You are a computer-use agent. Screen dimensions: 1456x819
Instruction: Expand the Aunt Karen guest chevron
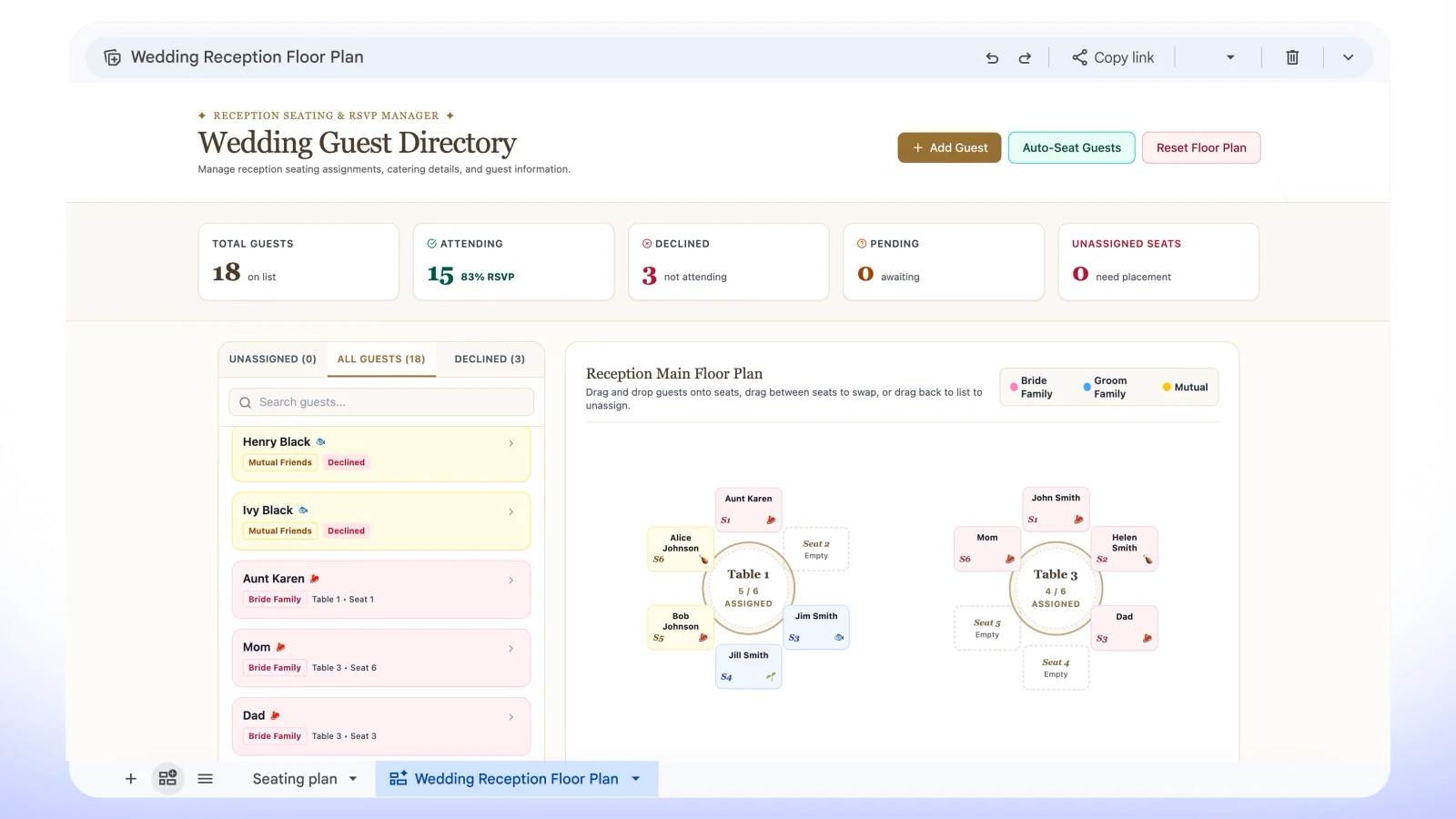click(511, 580)
